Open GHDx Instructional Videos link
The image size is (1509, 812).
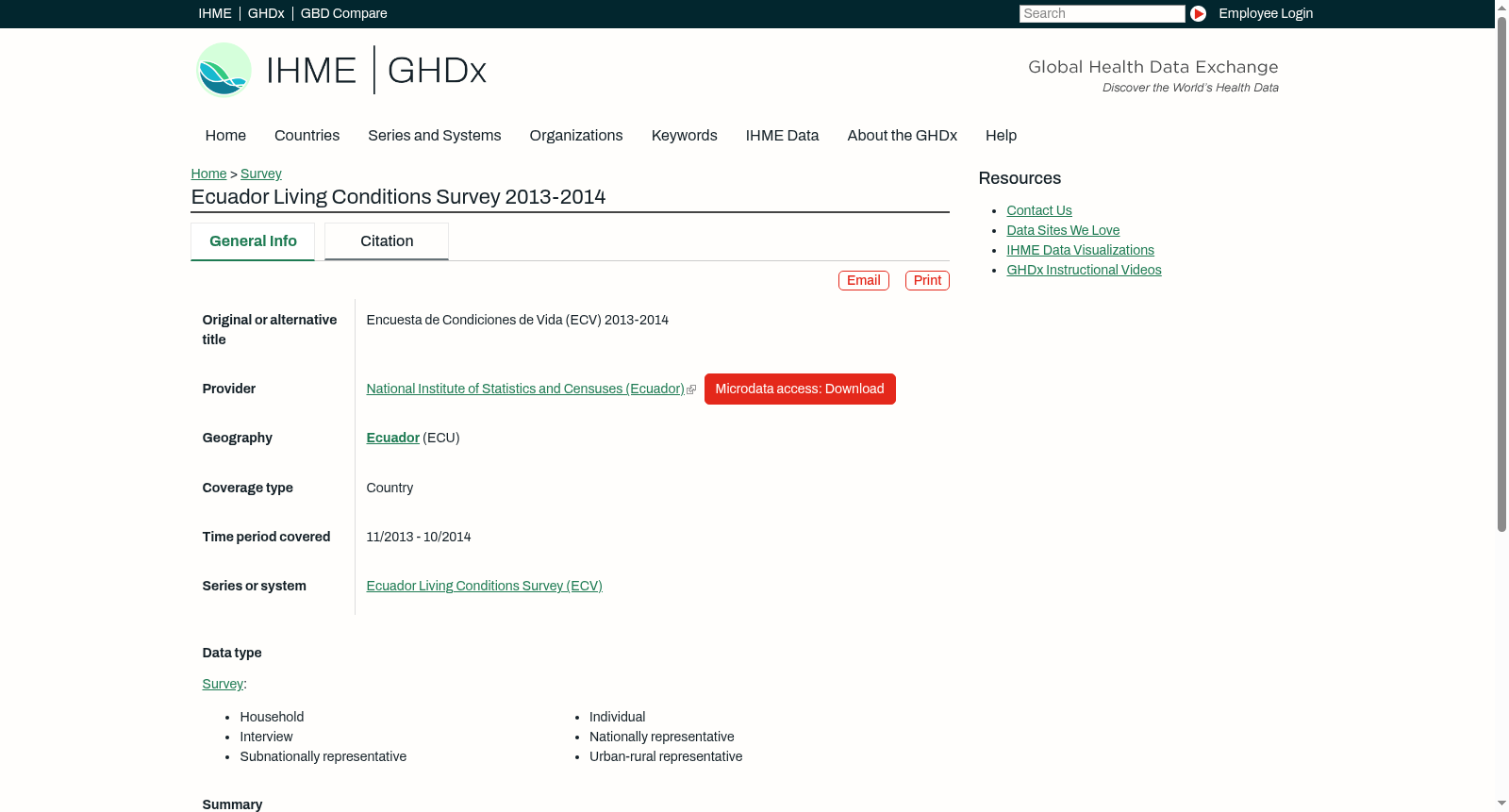pyautogui.click(x=1084, y=270)
